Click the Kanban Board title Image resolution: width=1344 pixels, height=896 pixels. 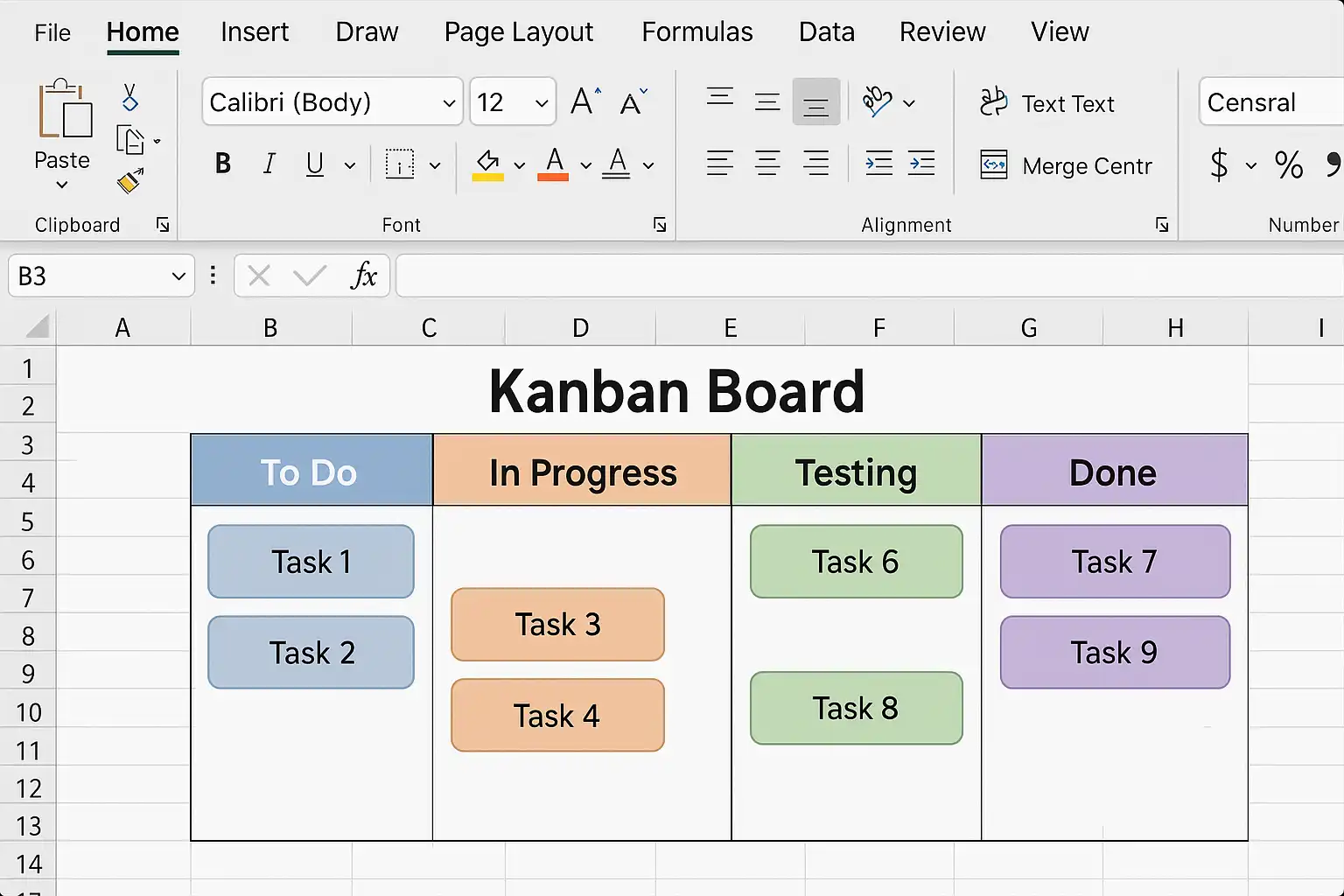[676, 390]
